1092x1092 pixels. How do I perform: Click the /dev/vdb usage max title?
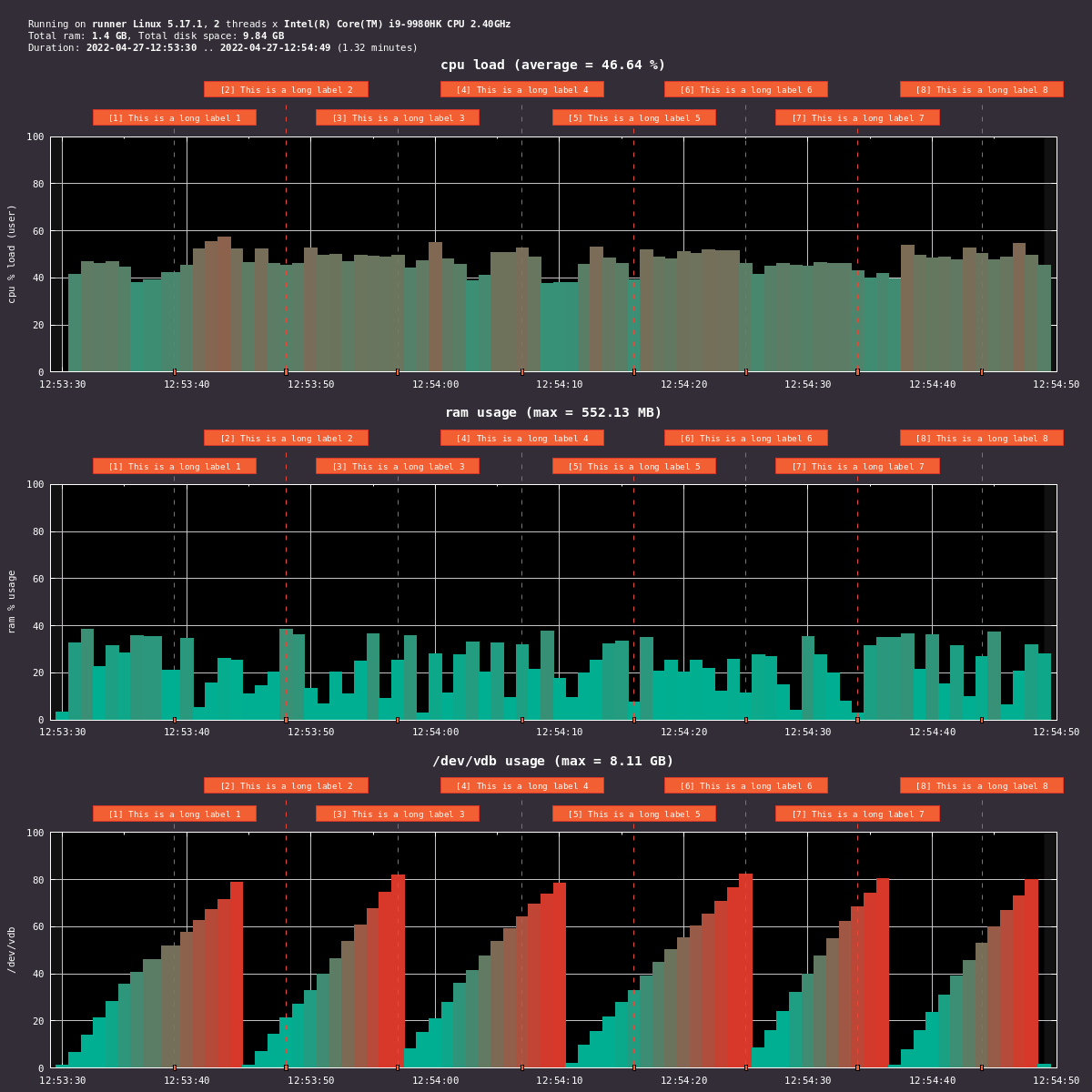552,761
